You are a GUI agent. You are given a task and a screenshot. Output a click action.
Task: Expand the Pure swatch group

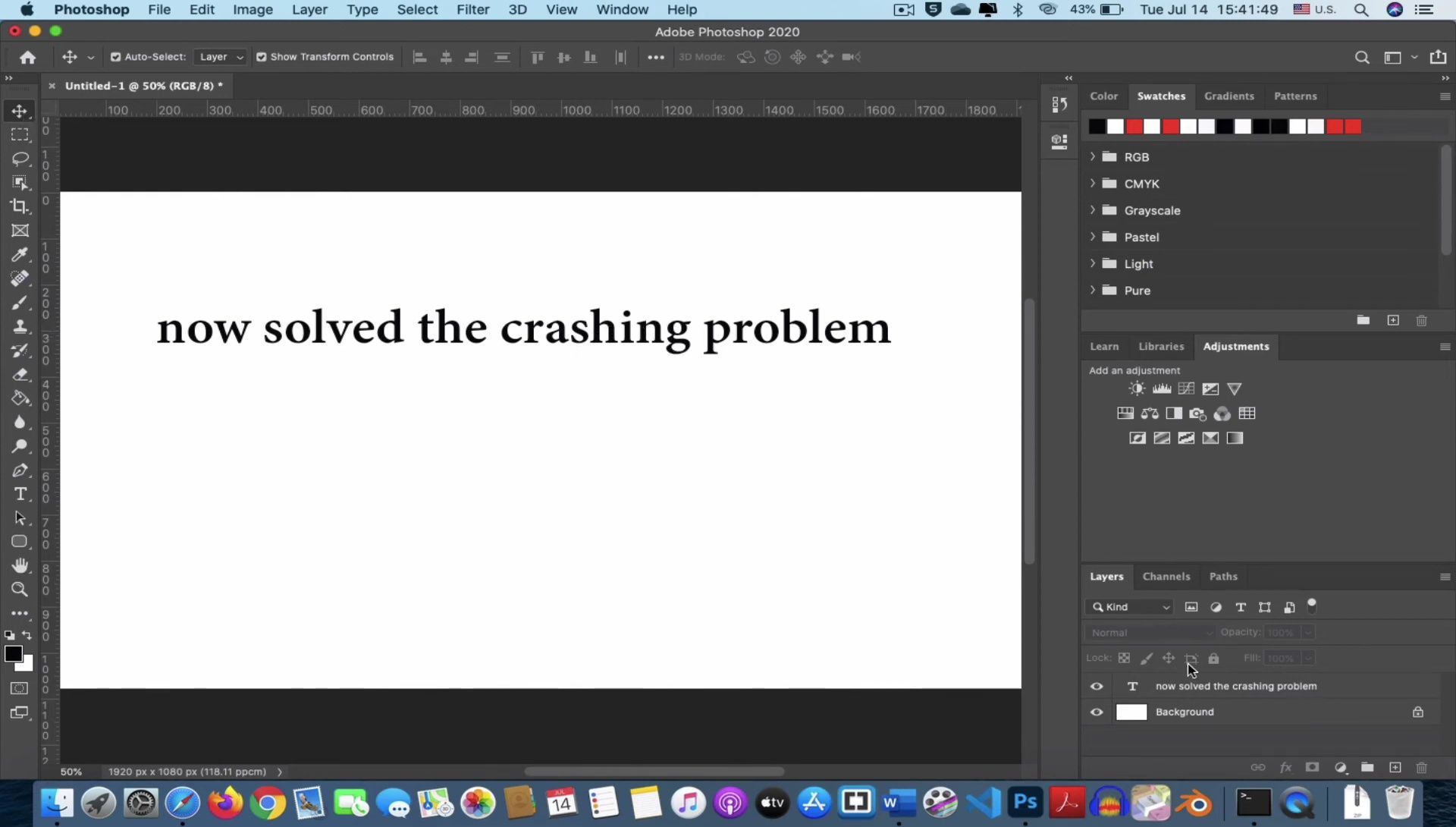(1093, 291)
